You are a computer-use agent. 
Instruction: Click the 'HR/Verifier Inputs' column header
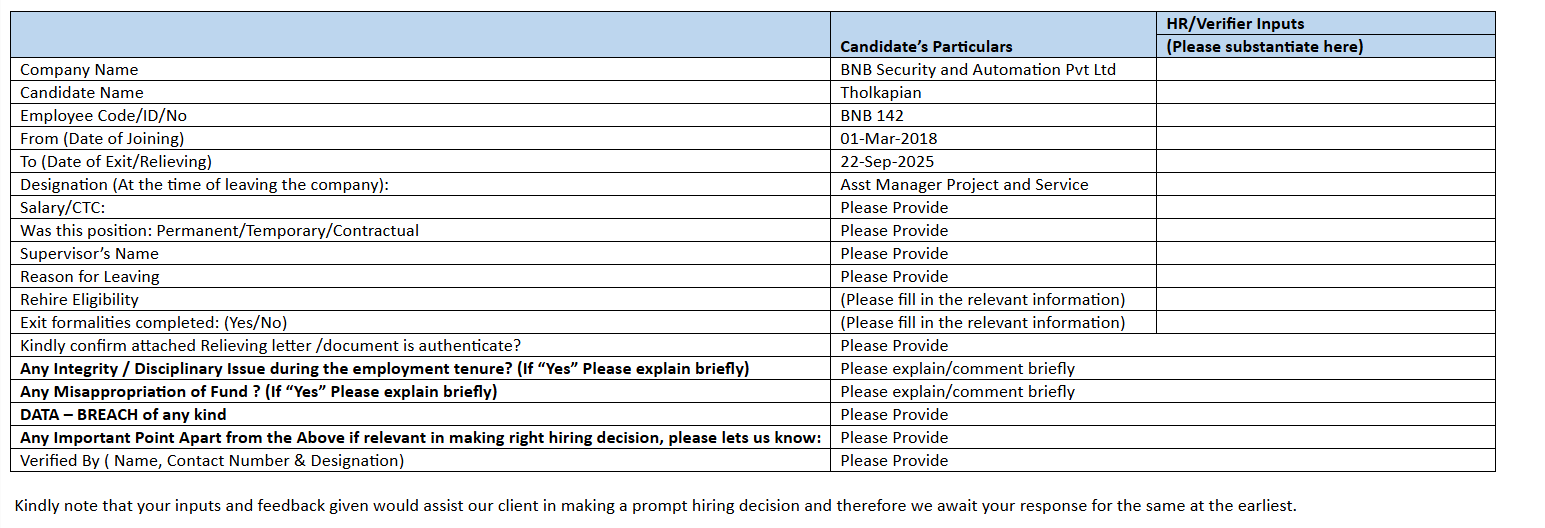click(x=1235, y=24)
